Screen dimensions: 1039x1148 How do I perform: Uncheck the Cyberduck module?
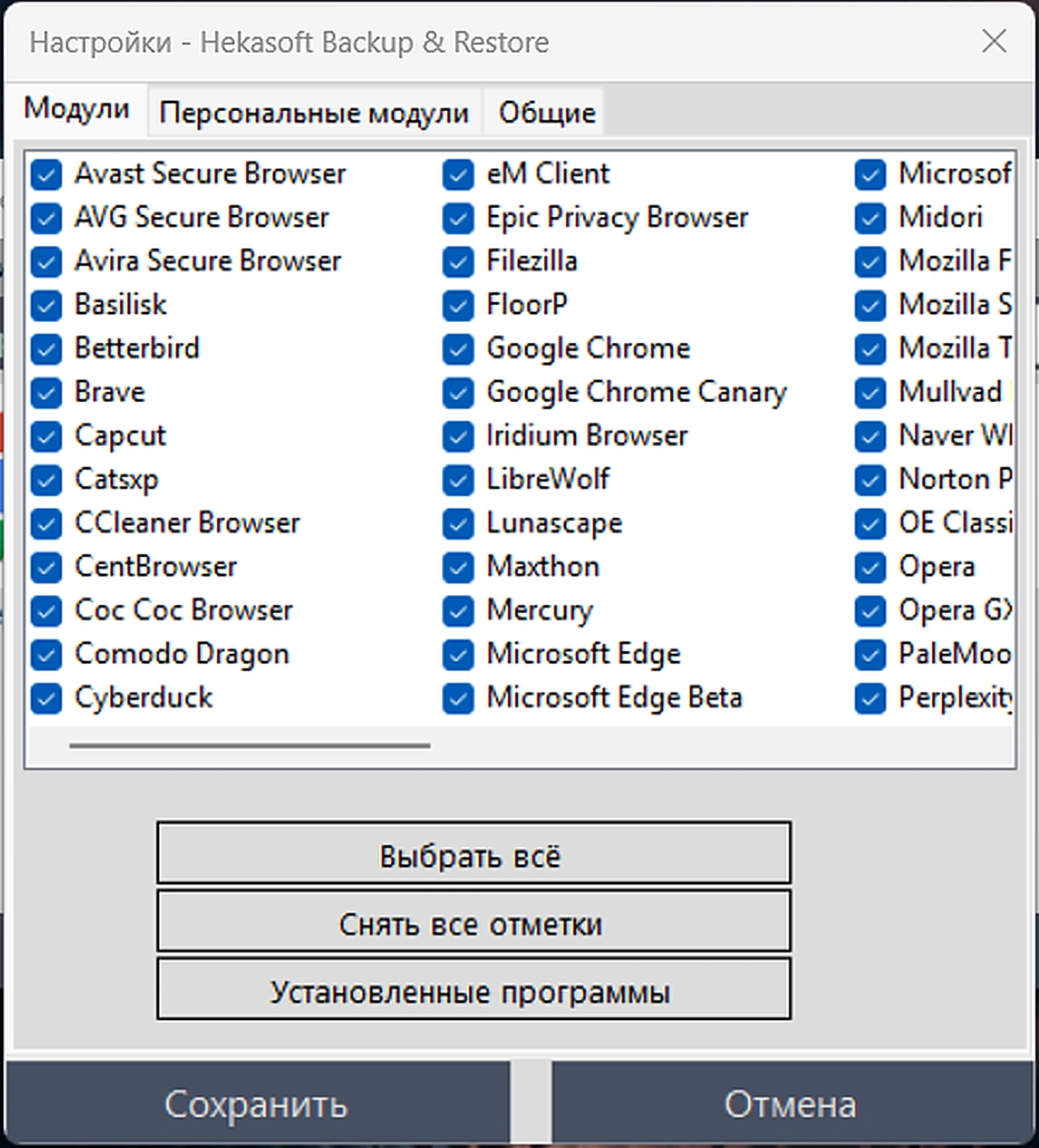(x=47, y=698)
